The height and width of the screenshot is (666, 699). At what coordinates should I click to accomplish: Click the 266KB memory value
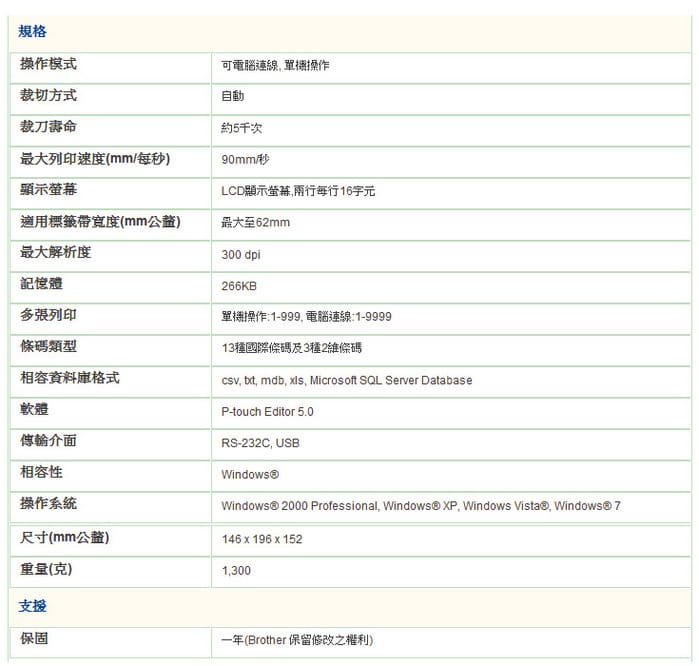click(x=239, y=286)
